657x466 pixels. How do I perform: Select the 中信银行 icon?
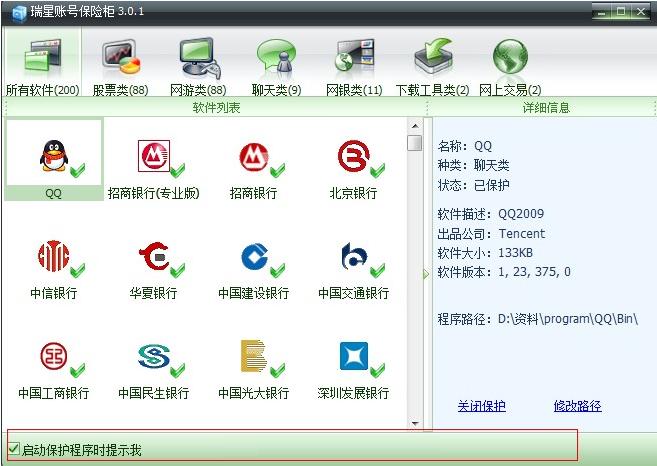54,256
